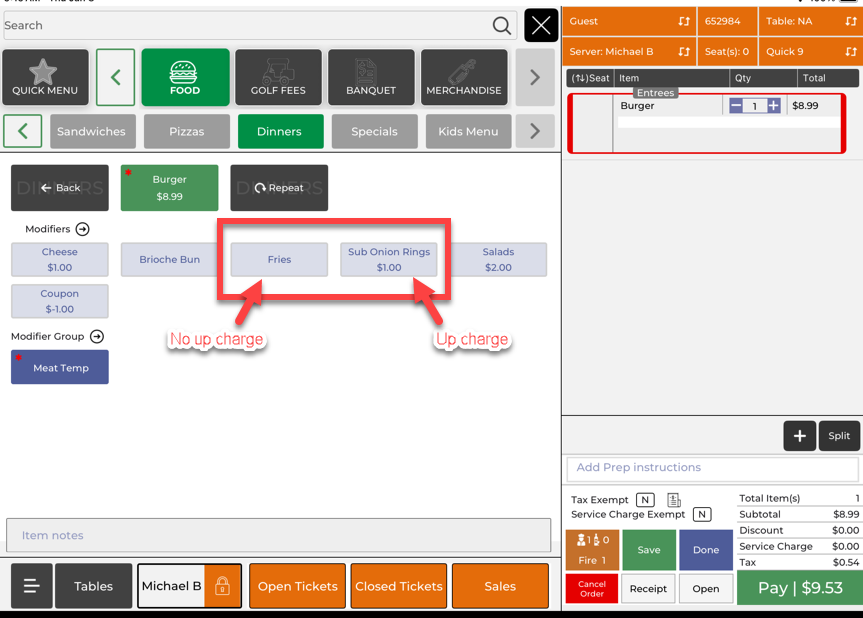Screen dimensions: 863x618
Task: Click the receipt note icon by Tax Exempt
Action: click(x=674, y=500)
